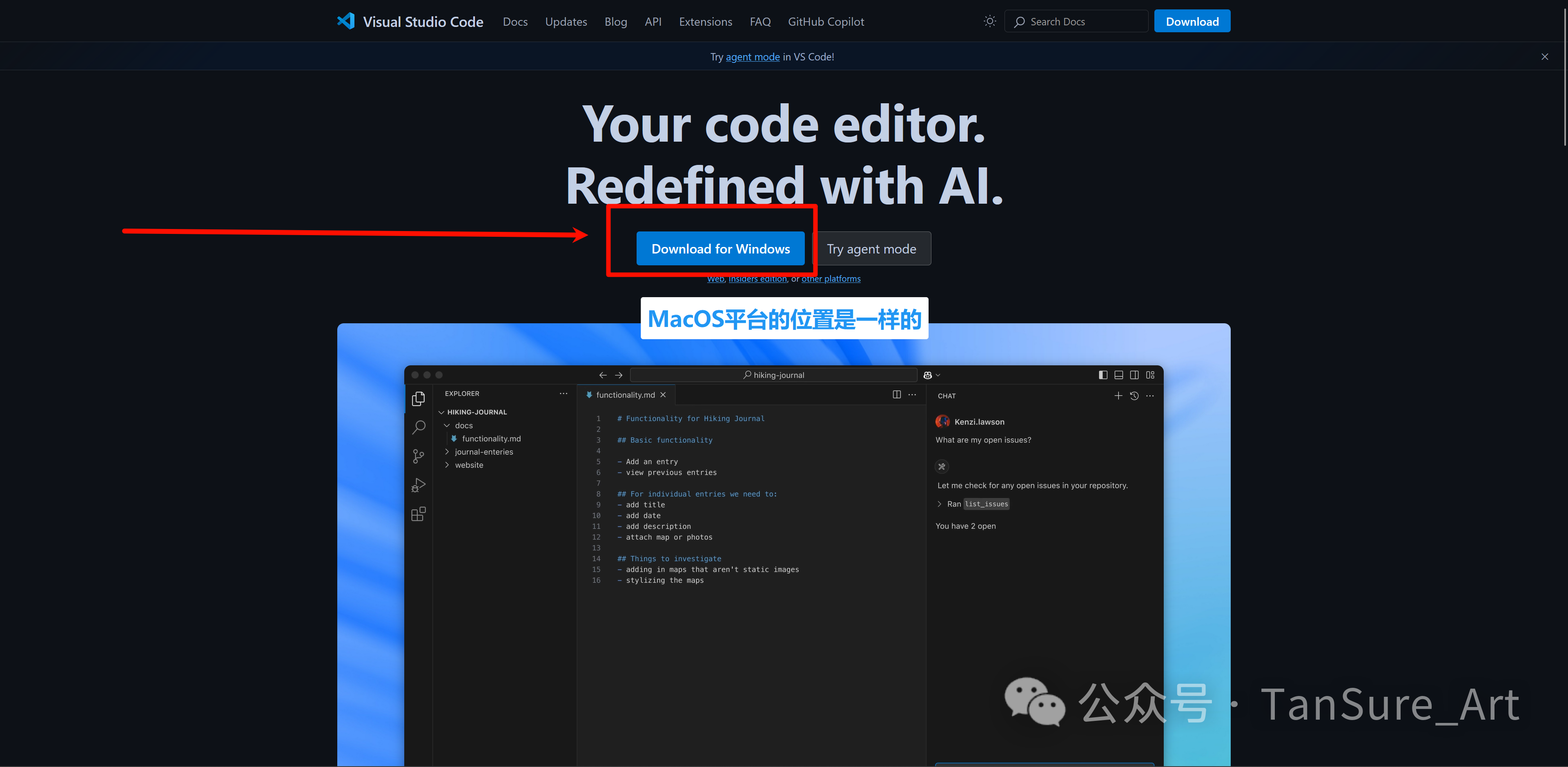1568x767 pixels.
Task: Click '## Things to investigate' code line
Action: (x=668, y=559)
